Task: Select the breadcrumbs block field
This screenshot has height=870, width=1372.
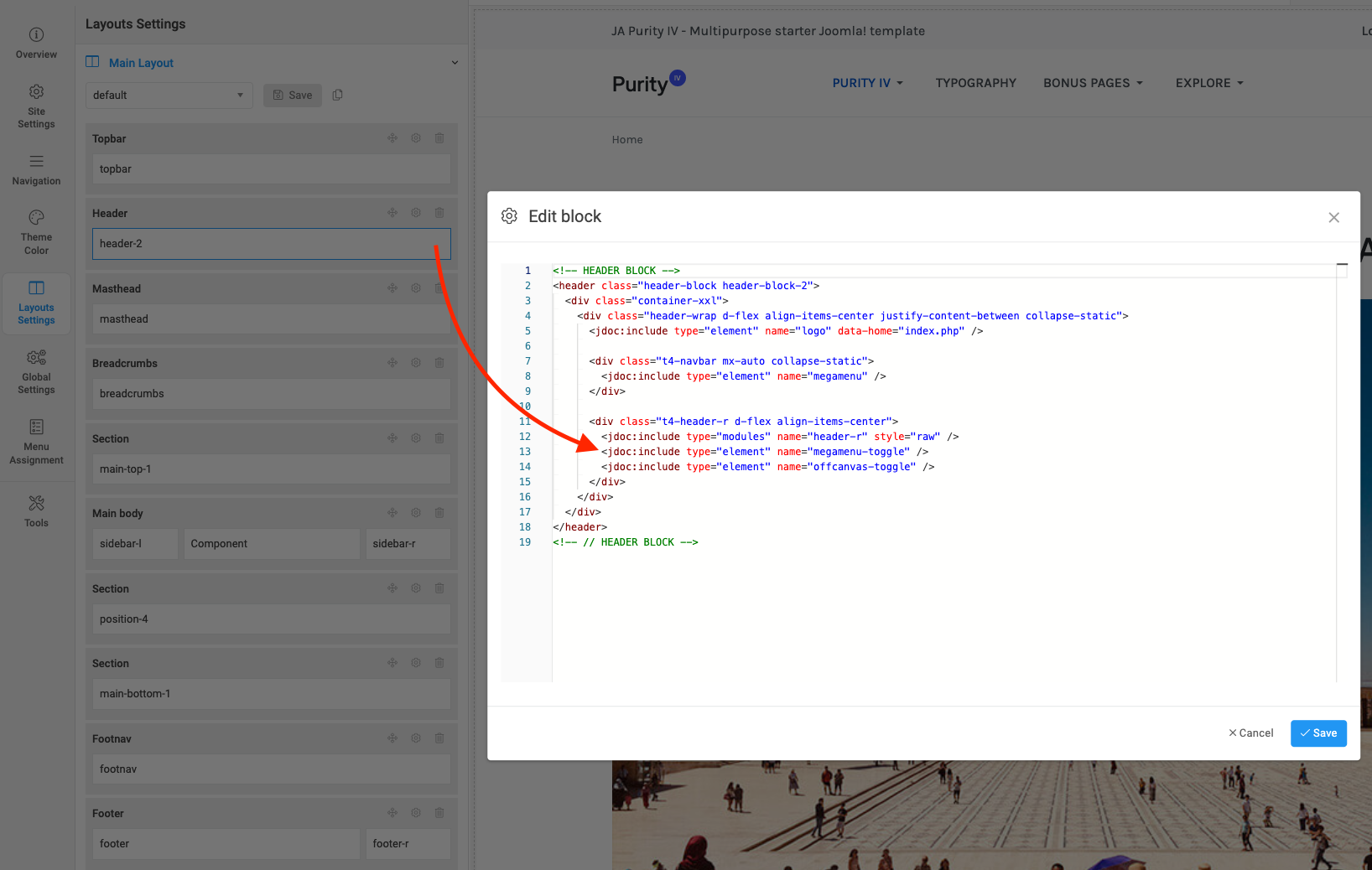Action: pyautogui.click(x=272, y=394)
